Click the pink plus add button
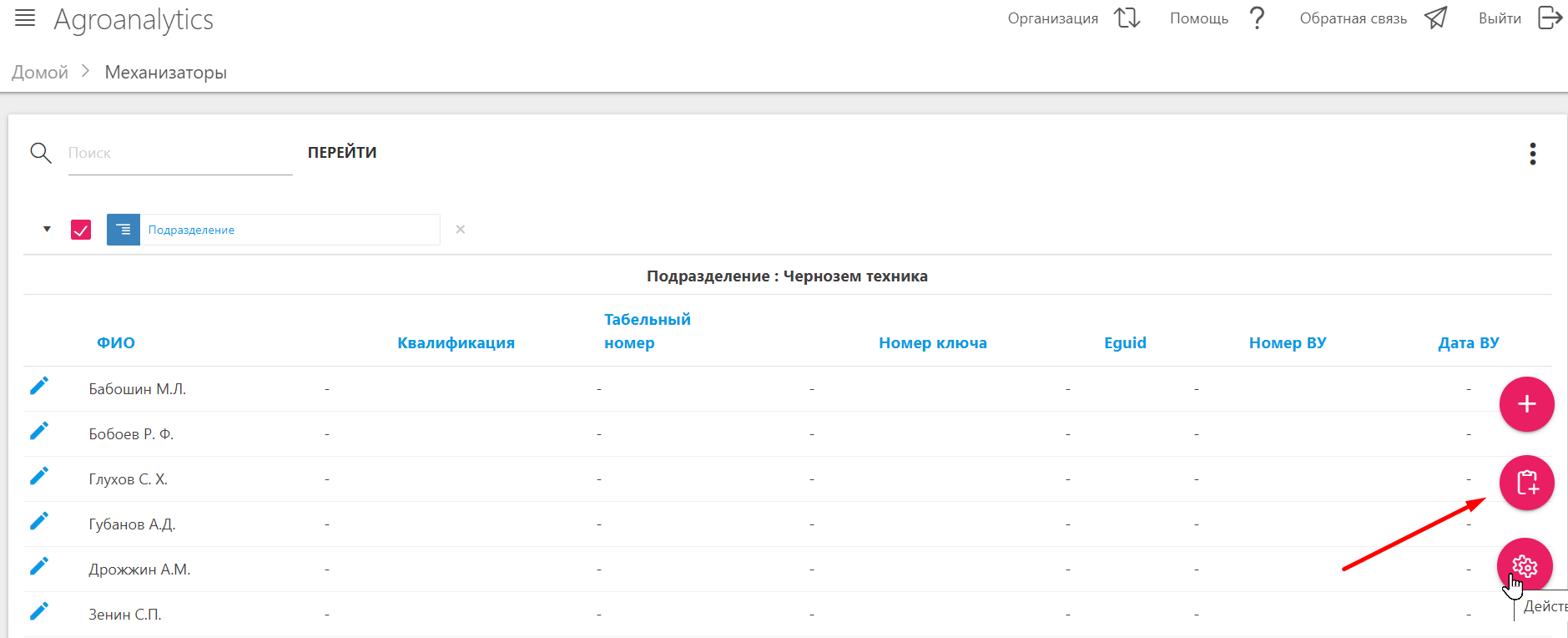The image size is (1568, 638). point(1526,404)
